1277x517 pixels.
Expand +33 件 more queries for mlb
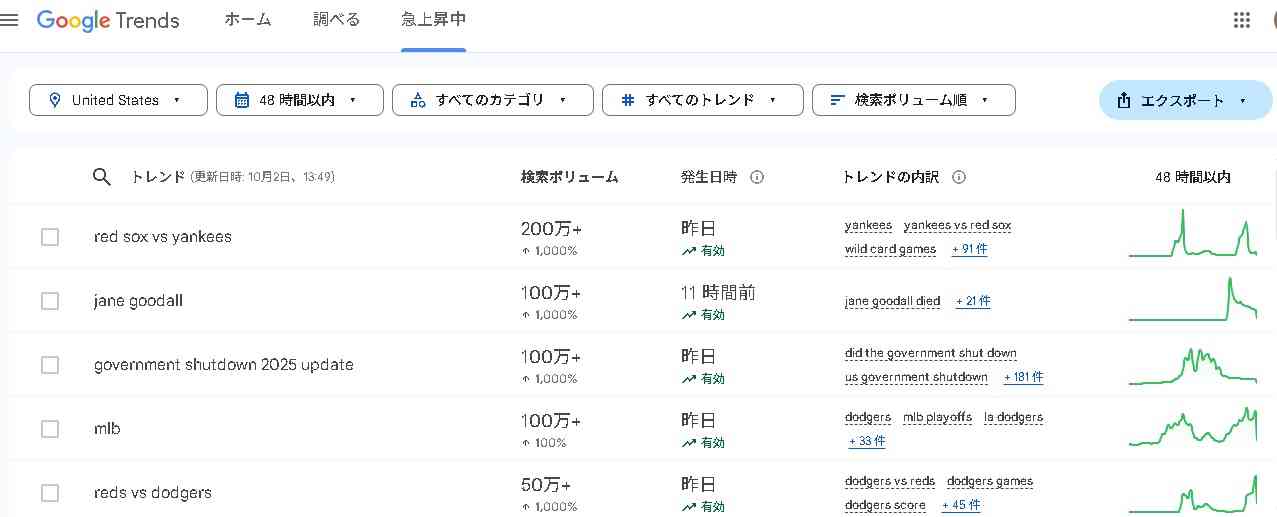pyautogui.click(x=867, y=441)
